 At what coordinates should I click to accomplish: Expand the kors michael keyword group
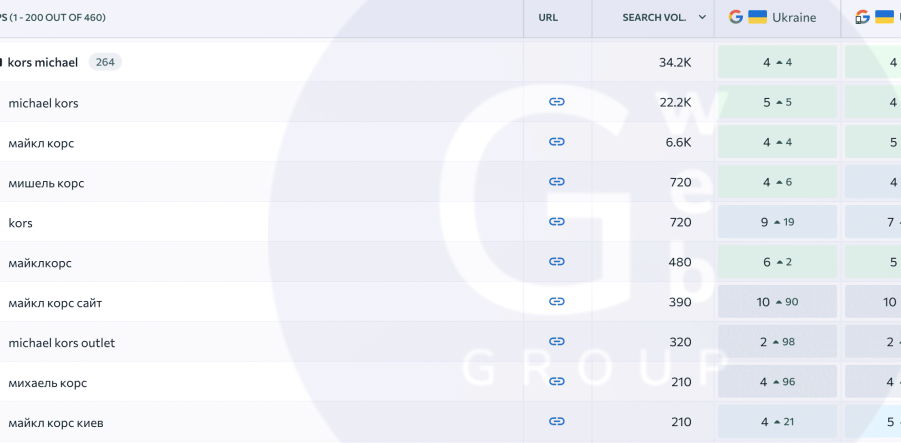coord(2,63)
